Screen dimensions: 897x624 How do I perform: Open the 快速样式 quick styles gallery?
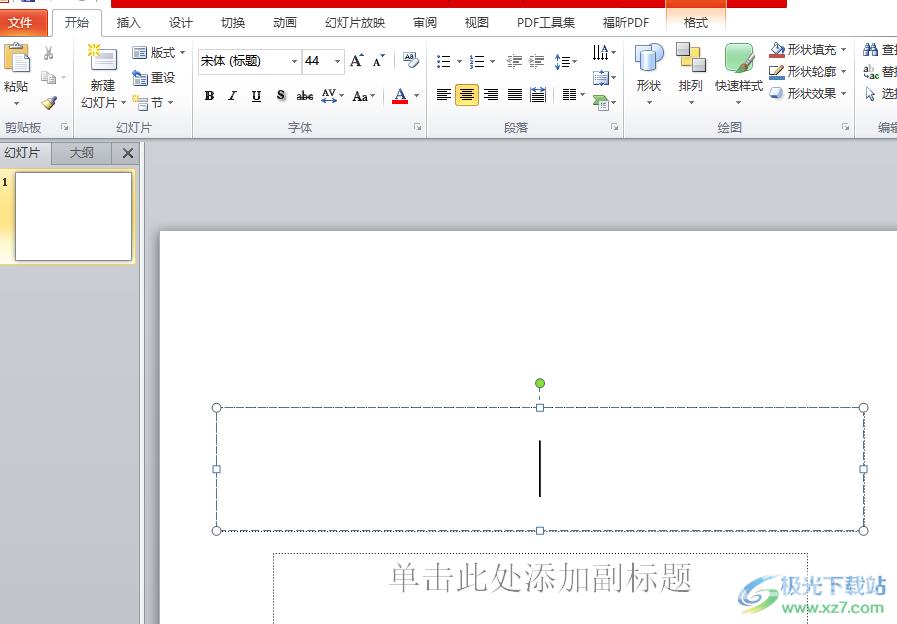(x=739, y=73)
